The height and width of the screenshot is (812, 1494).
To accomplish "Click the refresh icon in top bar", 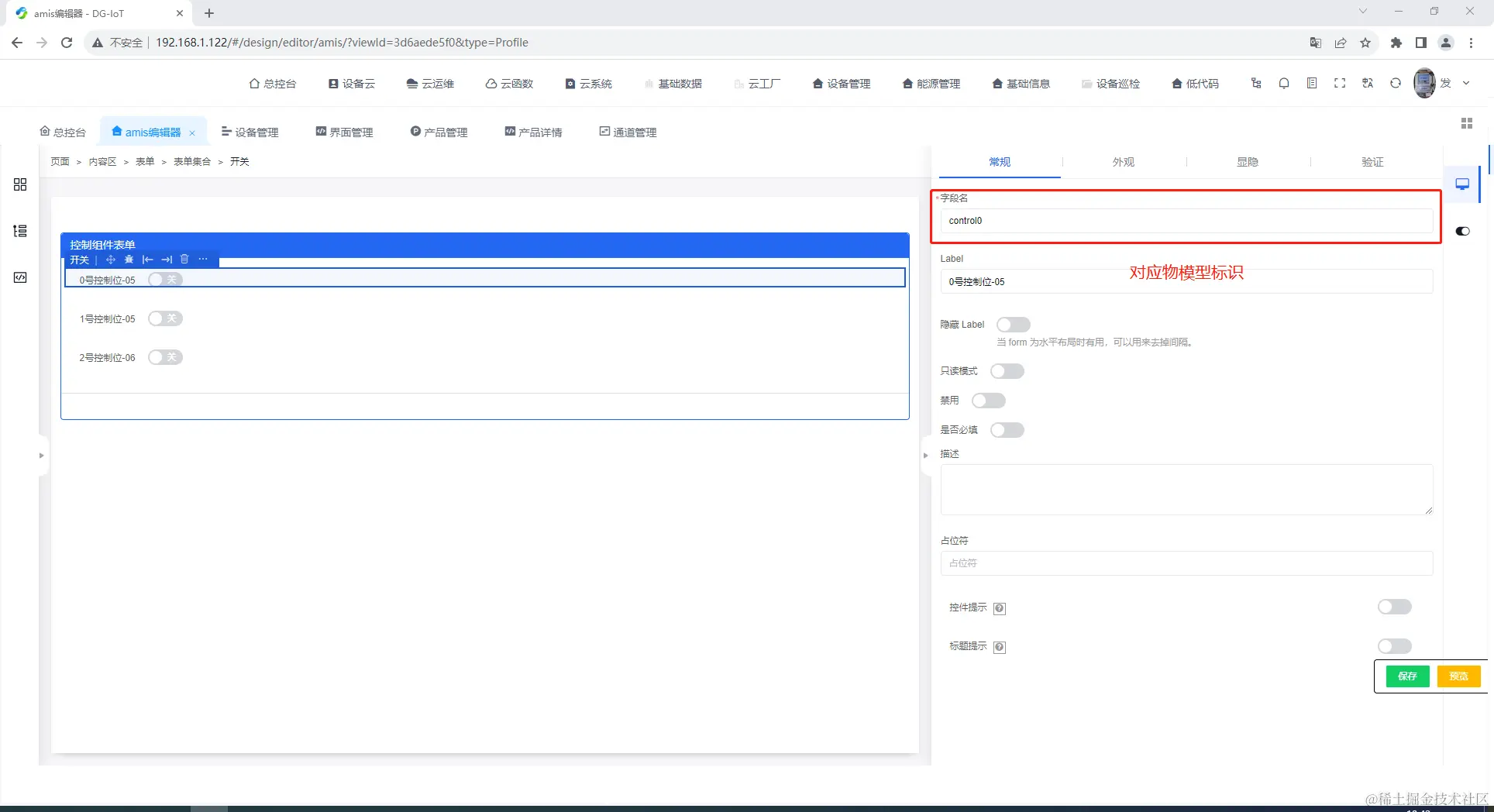I will pos(1396,83).
